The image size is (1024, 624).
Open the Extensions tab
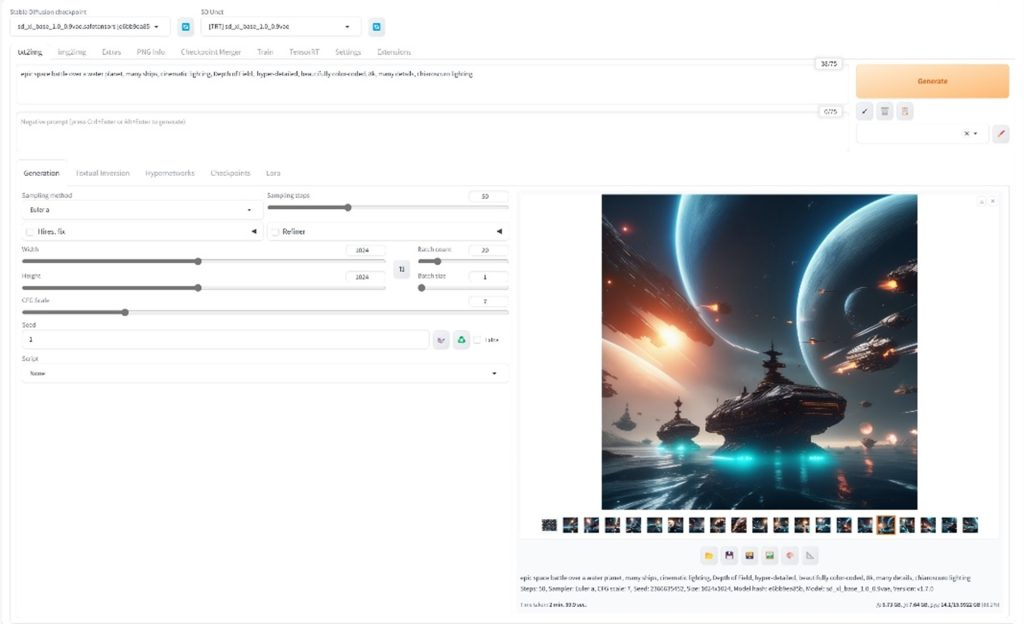(x=394, y=52)
